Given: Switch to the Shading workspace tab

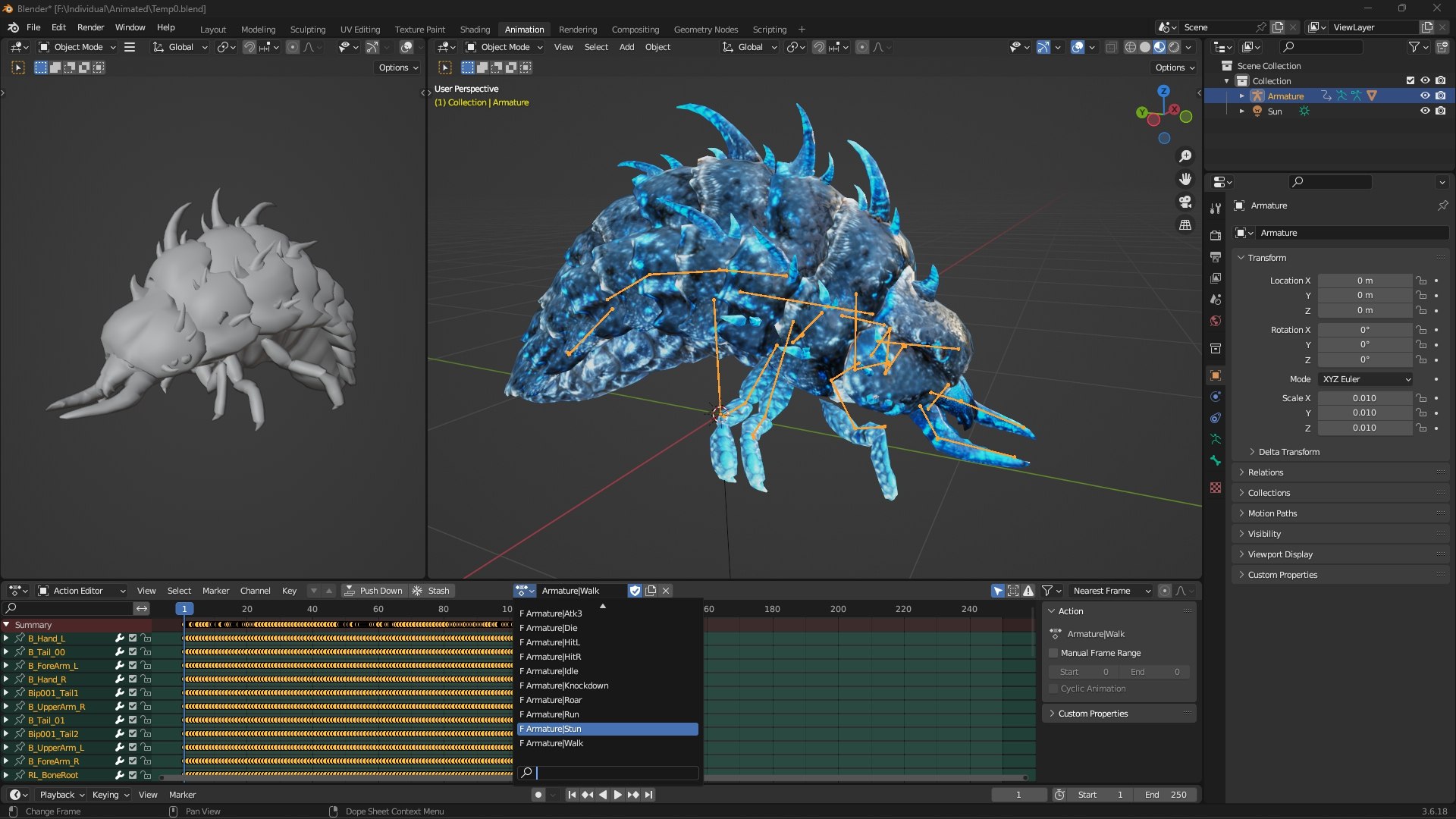Looking at the screenshot, I should click(x=475, y=30).
